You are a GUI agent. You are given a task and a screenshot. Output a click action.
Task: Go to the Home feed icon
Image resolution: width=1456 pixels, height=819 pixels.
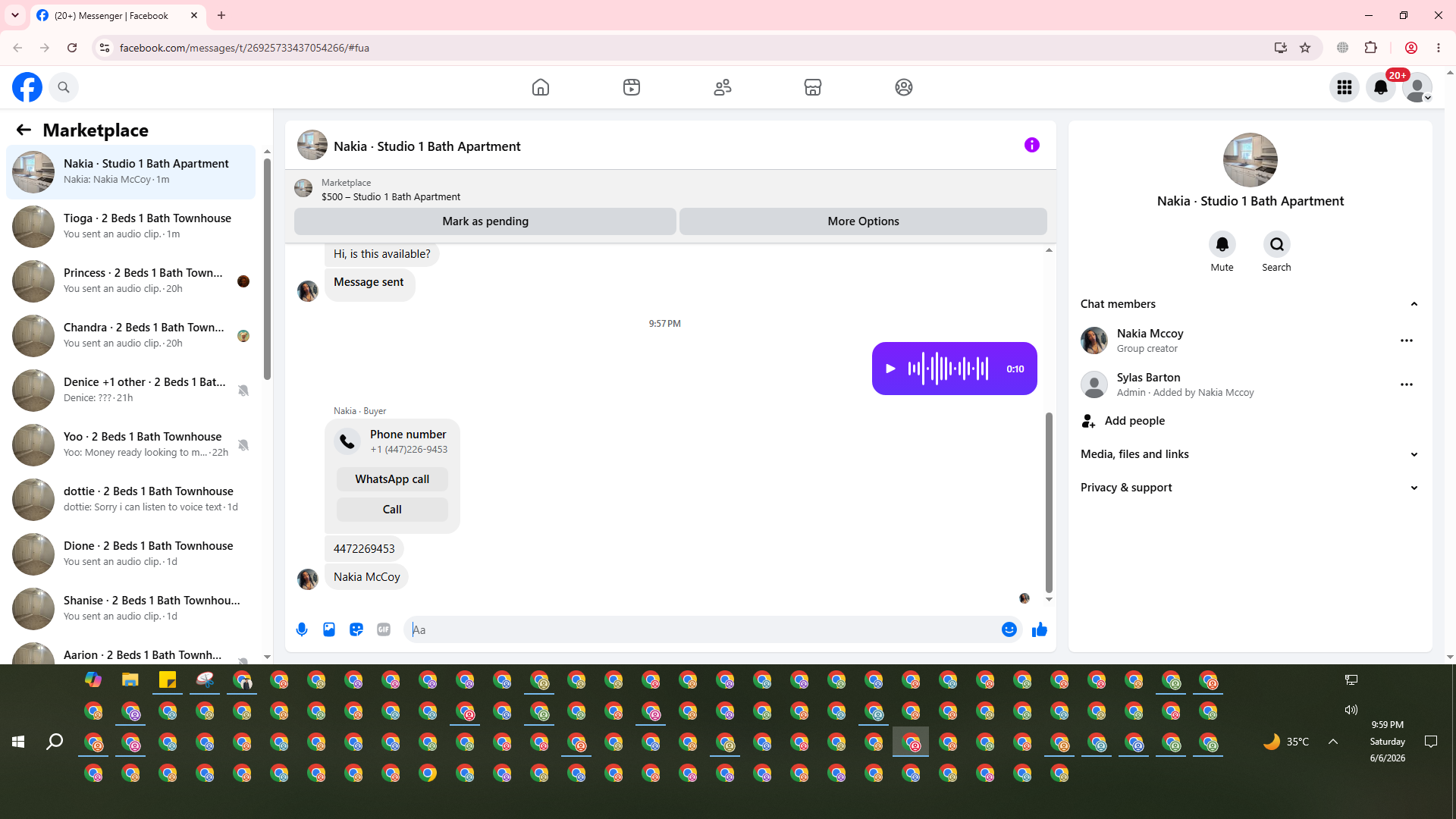(541, 87)
